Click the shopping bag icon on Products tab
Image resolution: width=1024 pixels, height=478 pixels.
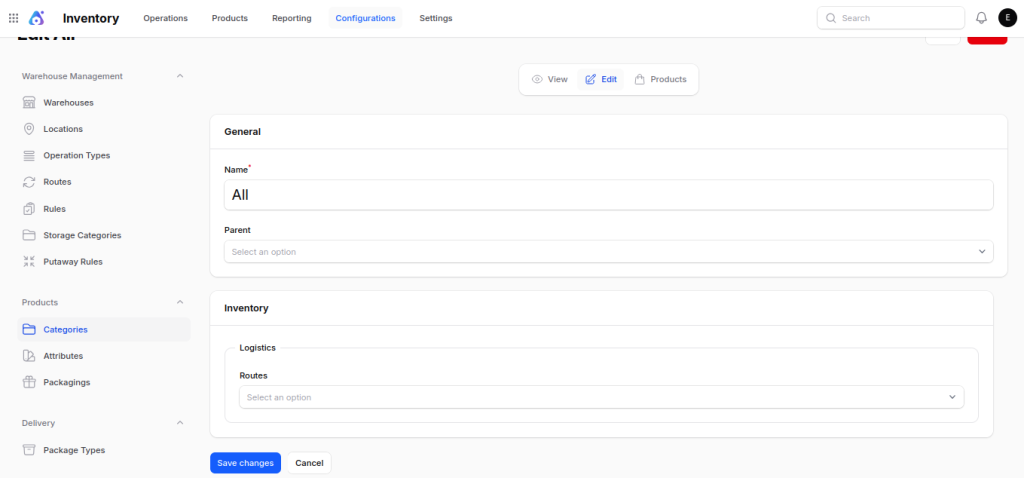640,79
